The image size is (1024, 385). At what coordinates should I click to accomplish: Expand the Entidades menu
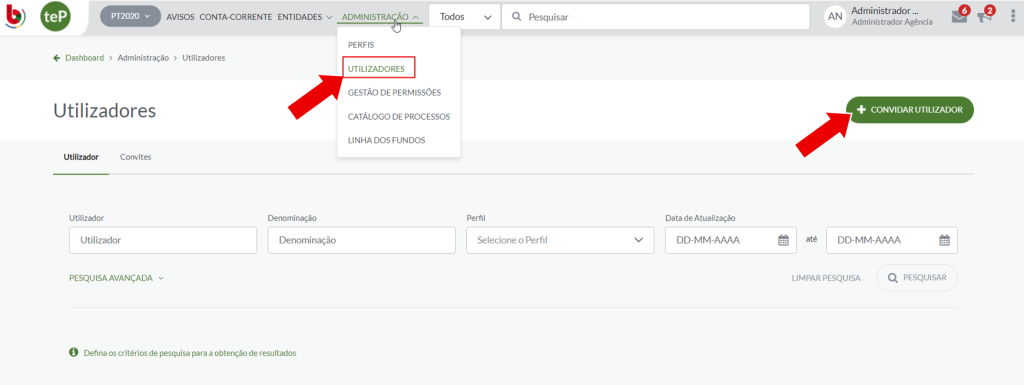pos(305,17)
